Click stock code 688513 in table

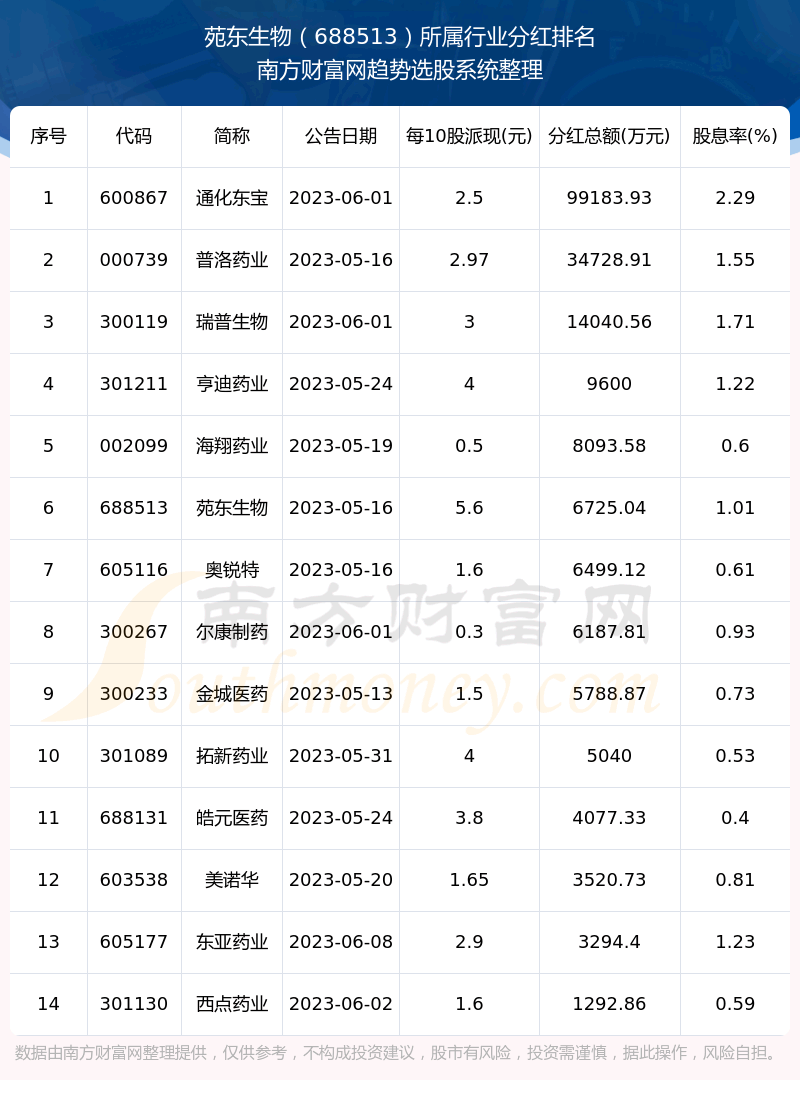point(134,508)
